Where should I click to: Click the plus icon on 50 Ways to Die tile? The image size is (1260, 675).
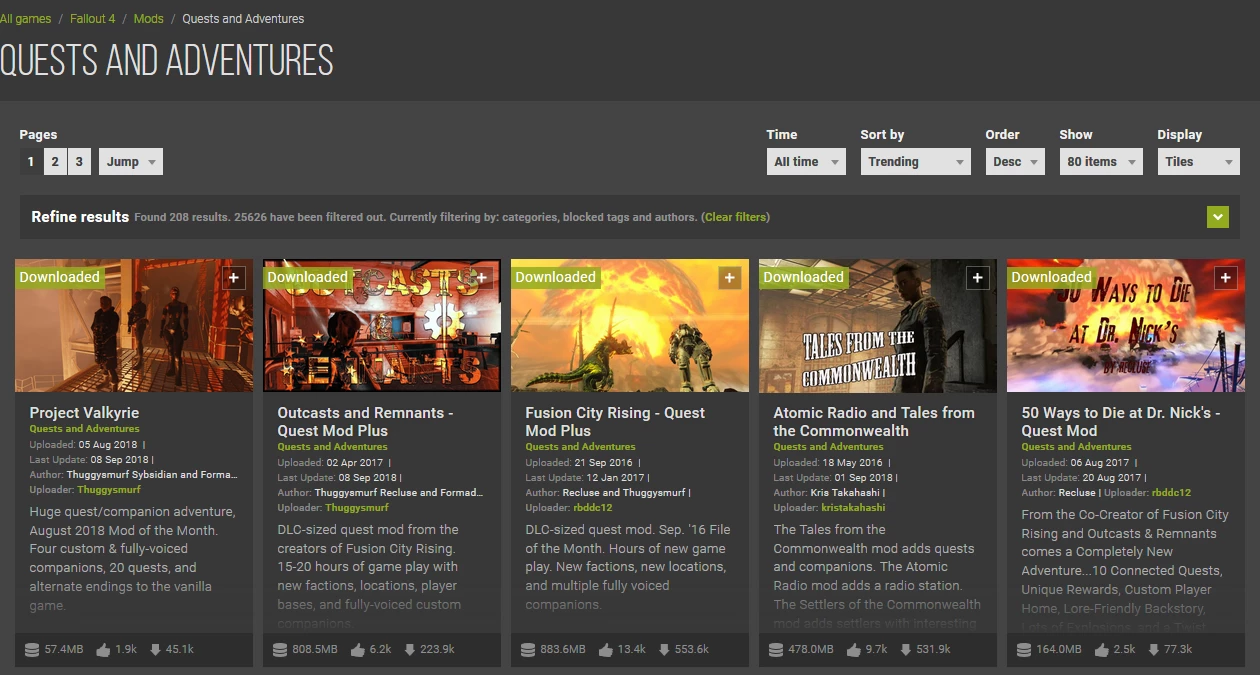1226,278
